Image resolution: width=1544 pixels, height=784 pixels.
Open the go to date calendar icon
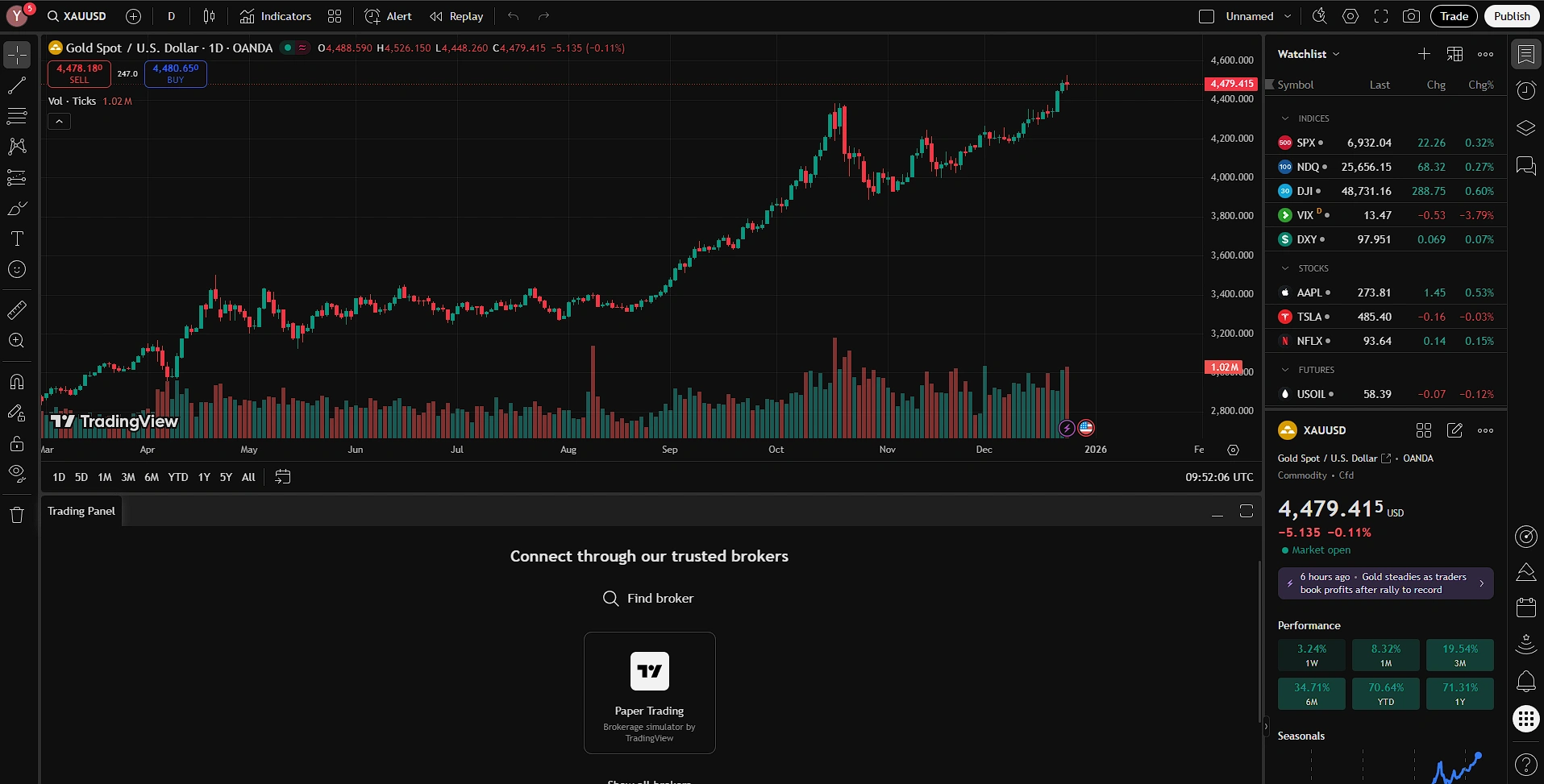[x=282, y=477]
